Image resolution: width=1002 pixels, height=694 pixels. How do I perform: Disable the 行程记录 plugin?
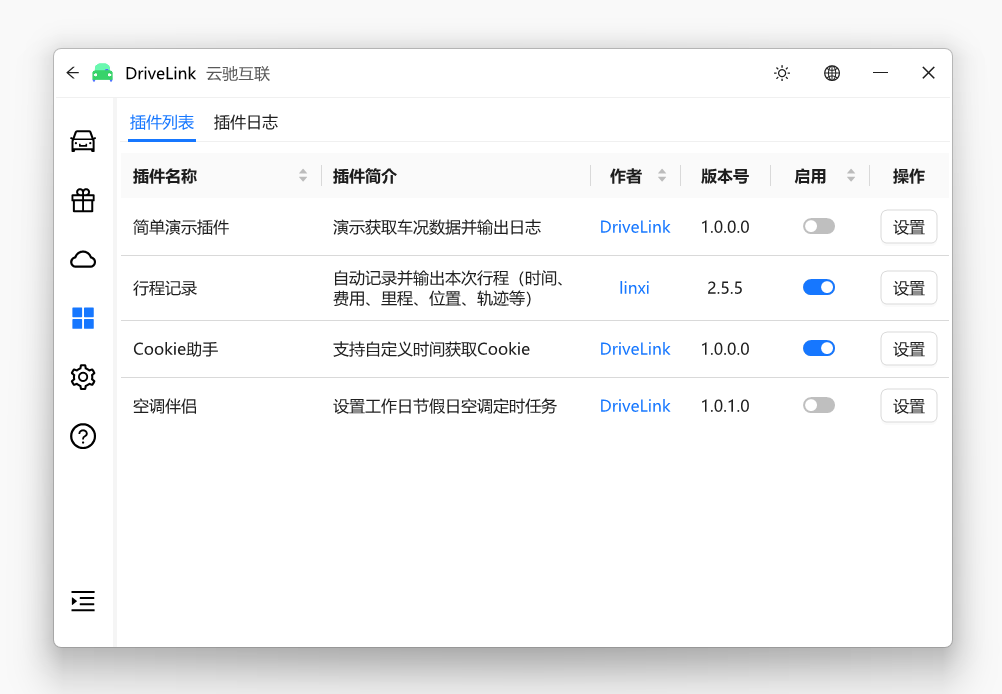(818, 287)
